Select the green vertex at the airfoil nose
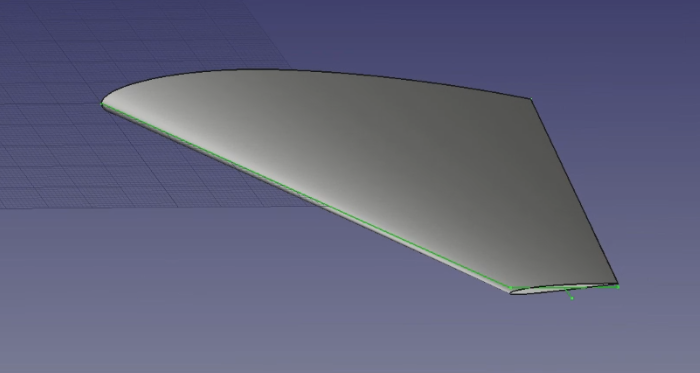The image size is (700, 373). click(x=511, y=288)
